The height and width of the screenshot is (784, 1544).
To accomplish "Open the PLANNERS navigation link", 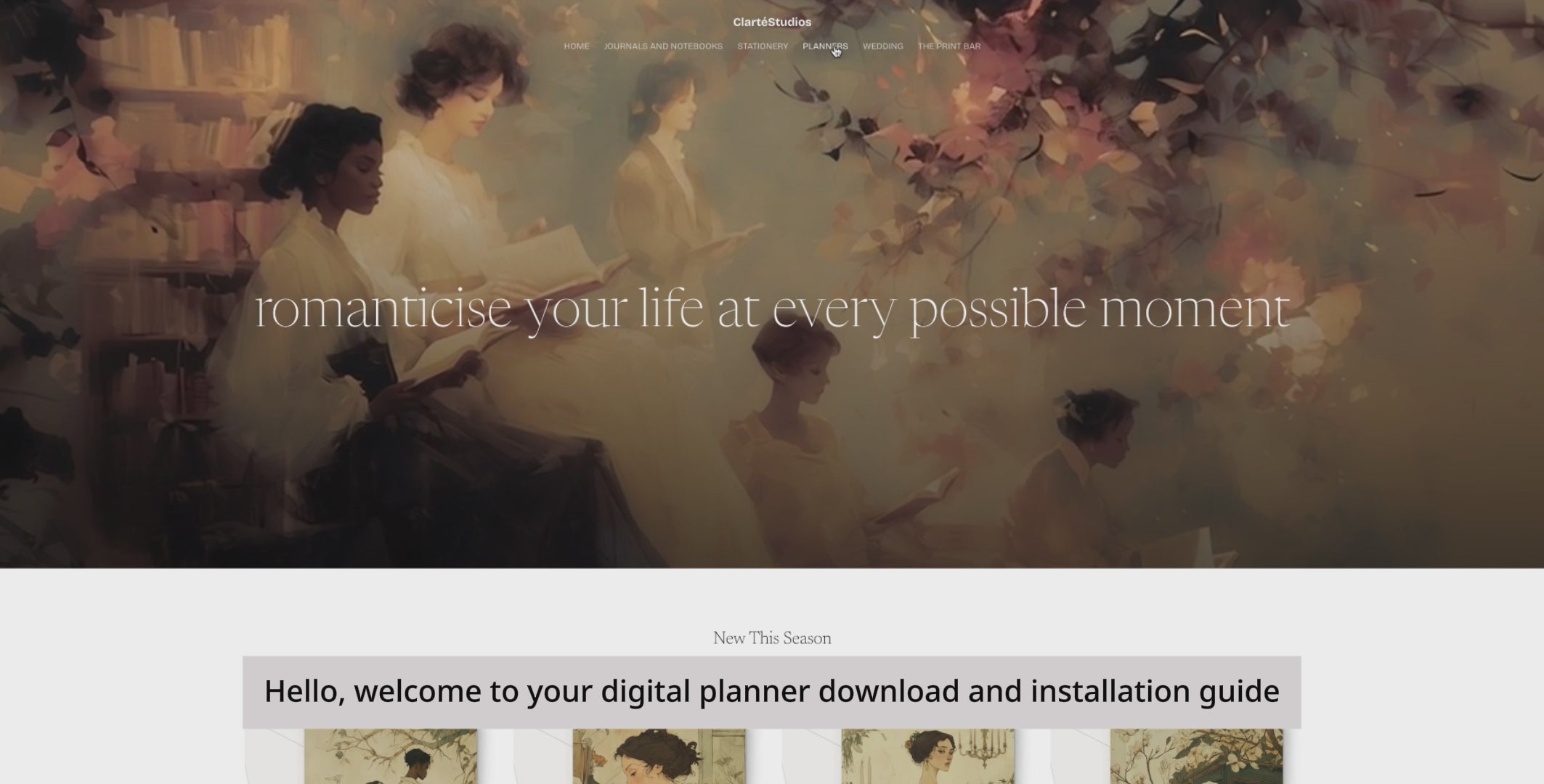I will point(825,46).
